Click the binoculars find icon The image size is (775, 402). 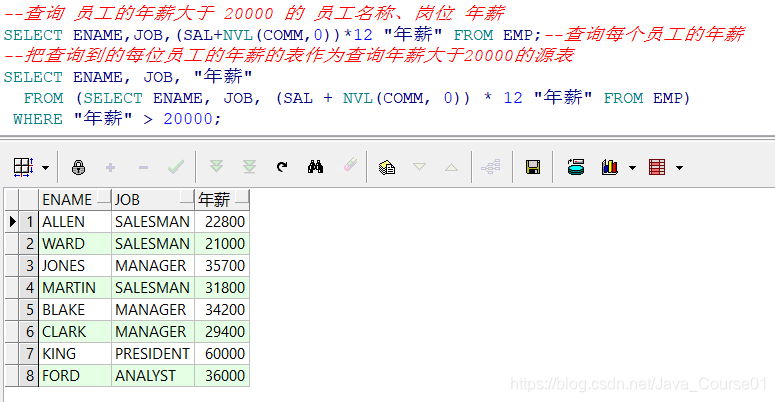(315, 167)
